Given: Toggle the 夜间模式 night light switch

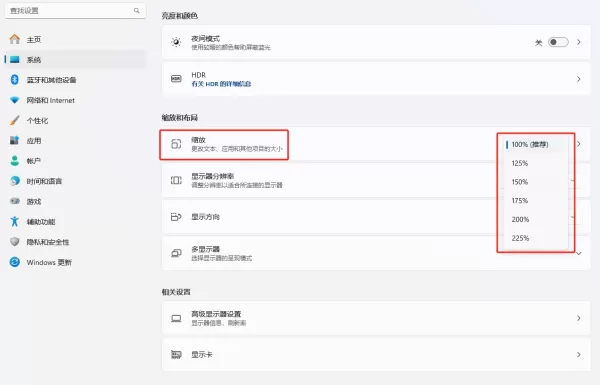Looking at the screenshot, I should (558, 42).
